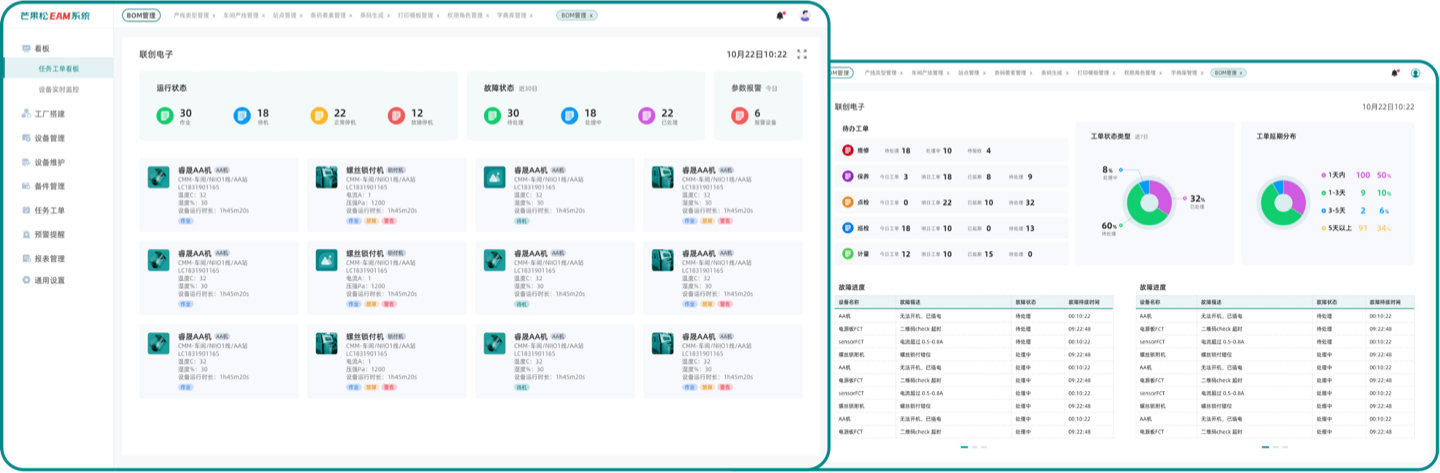1440x473 pixels.
Task: Switch to 条码生成 tab in right window
Action: [x=1050, y=73]
